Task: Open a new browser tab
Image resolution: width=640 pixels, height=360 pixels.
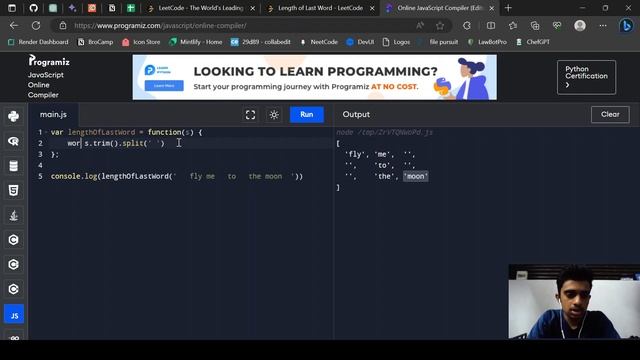Action: (x=508, y=8)
